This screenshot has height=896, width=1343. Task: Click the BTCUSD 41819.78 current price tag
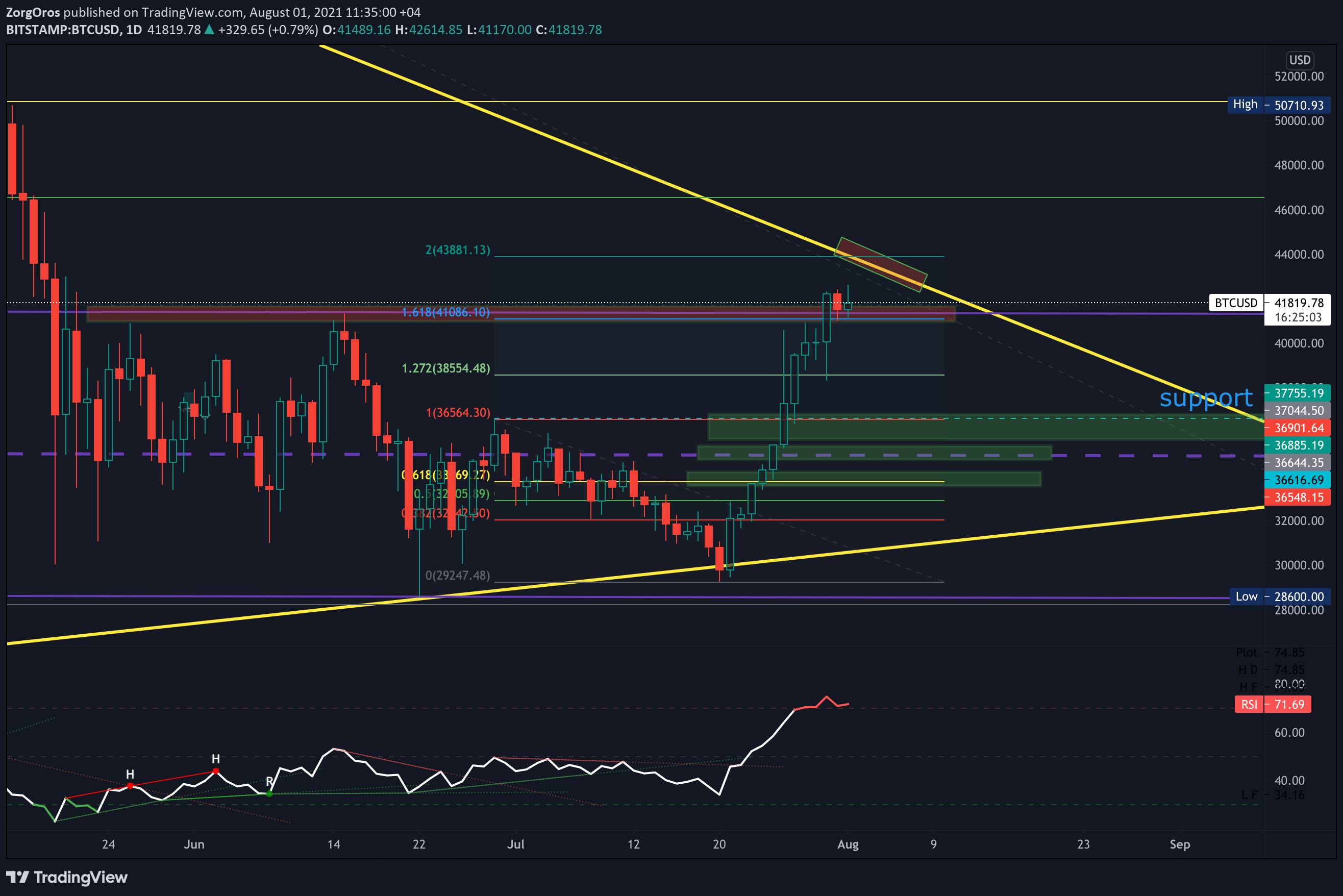point(1270,303)
